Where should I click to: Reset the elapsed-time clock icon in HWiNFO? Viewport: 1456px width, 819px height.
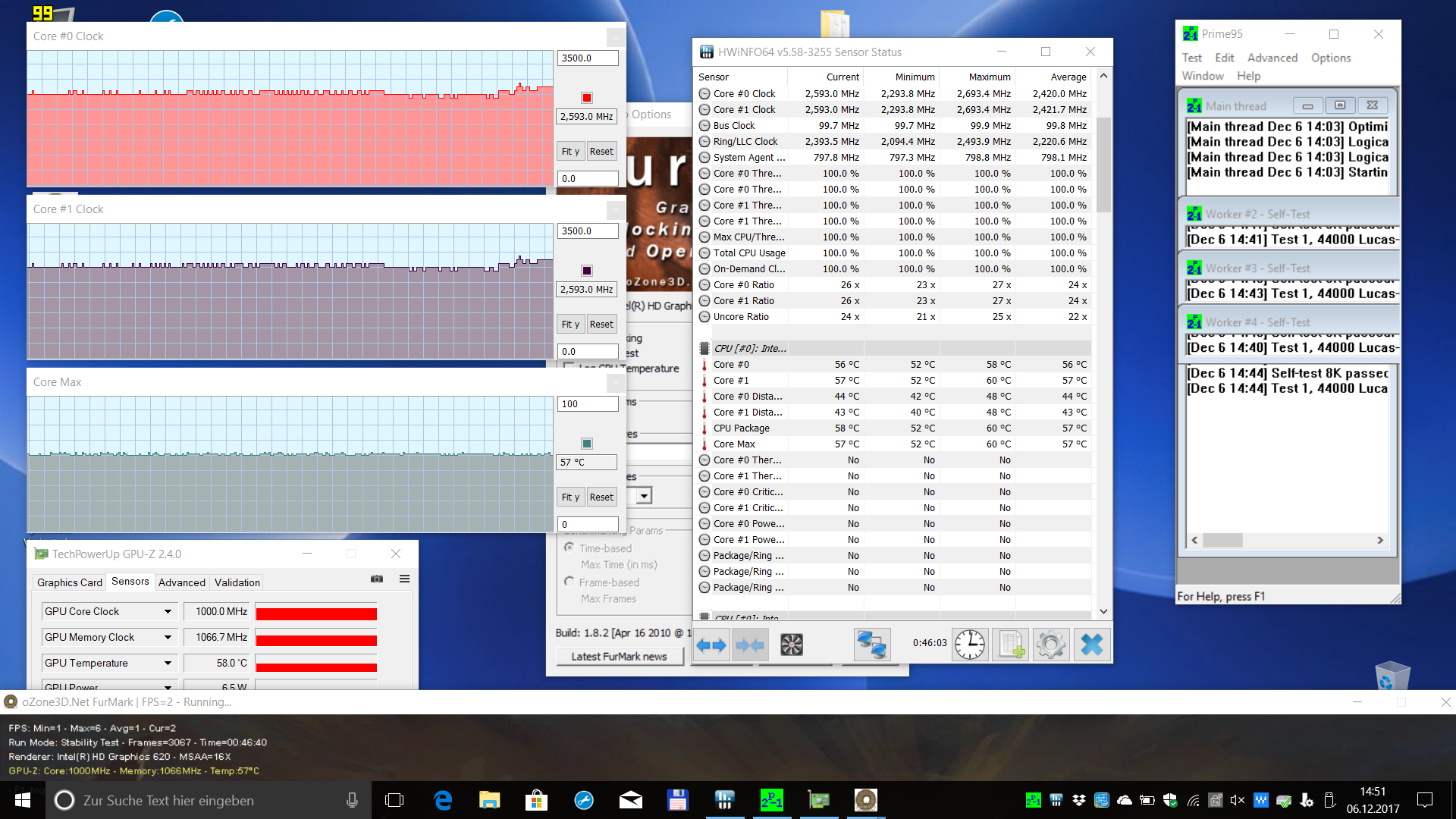(969, 645)
